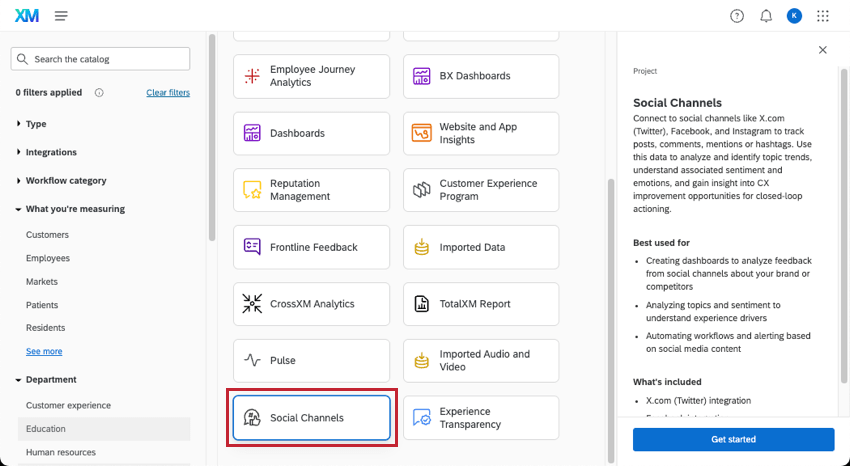
Task: Open the help question mark icon
Action: (737, 16)
